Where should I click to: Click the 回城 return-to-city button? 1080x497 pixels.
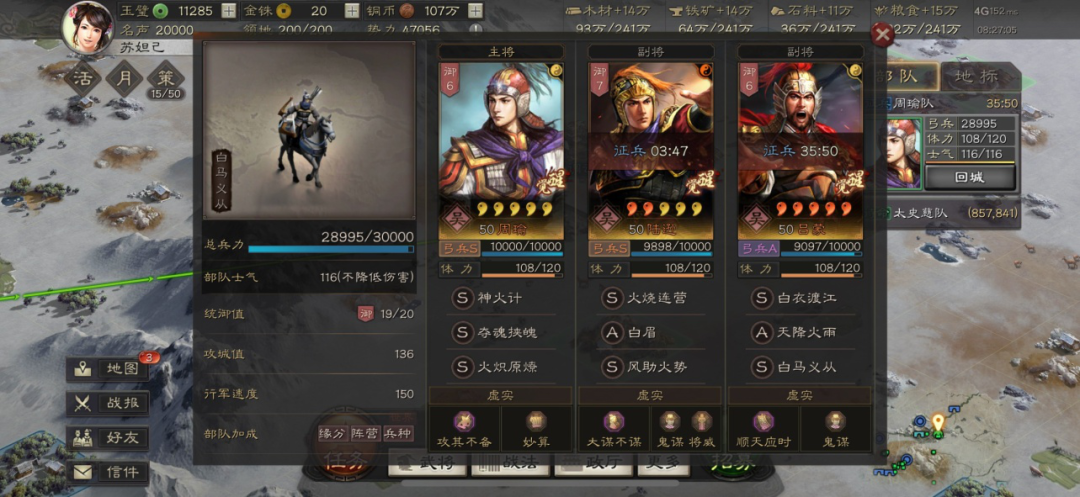coord(969,177)
